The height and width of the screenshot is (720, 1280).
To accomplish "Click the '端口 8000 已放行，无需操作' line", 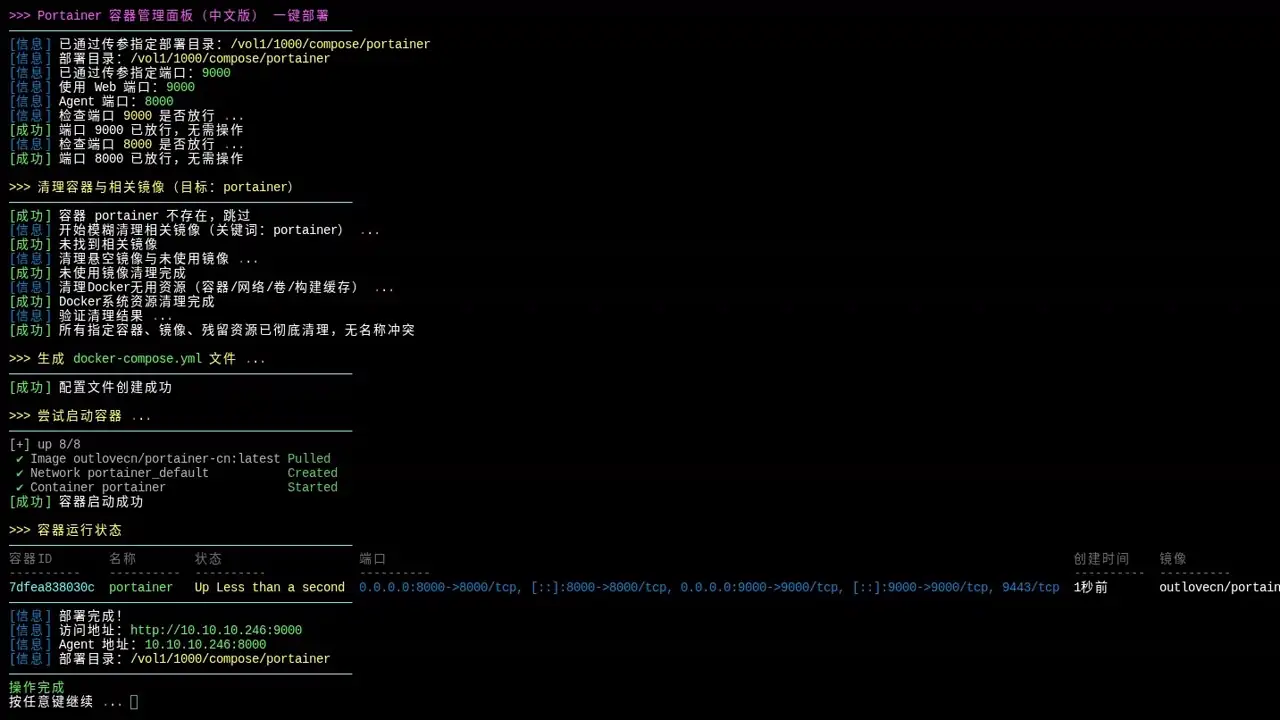I will pyautogui.click(x=127, y=159).
